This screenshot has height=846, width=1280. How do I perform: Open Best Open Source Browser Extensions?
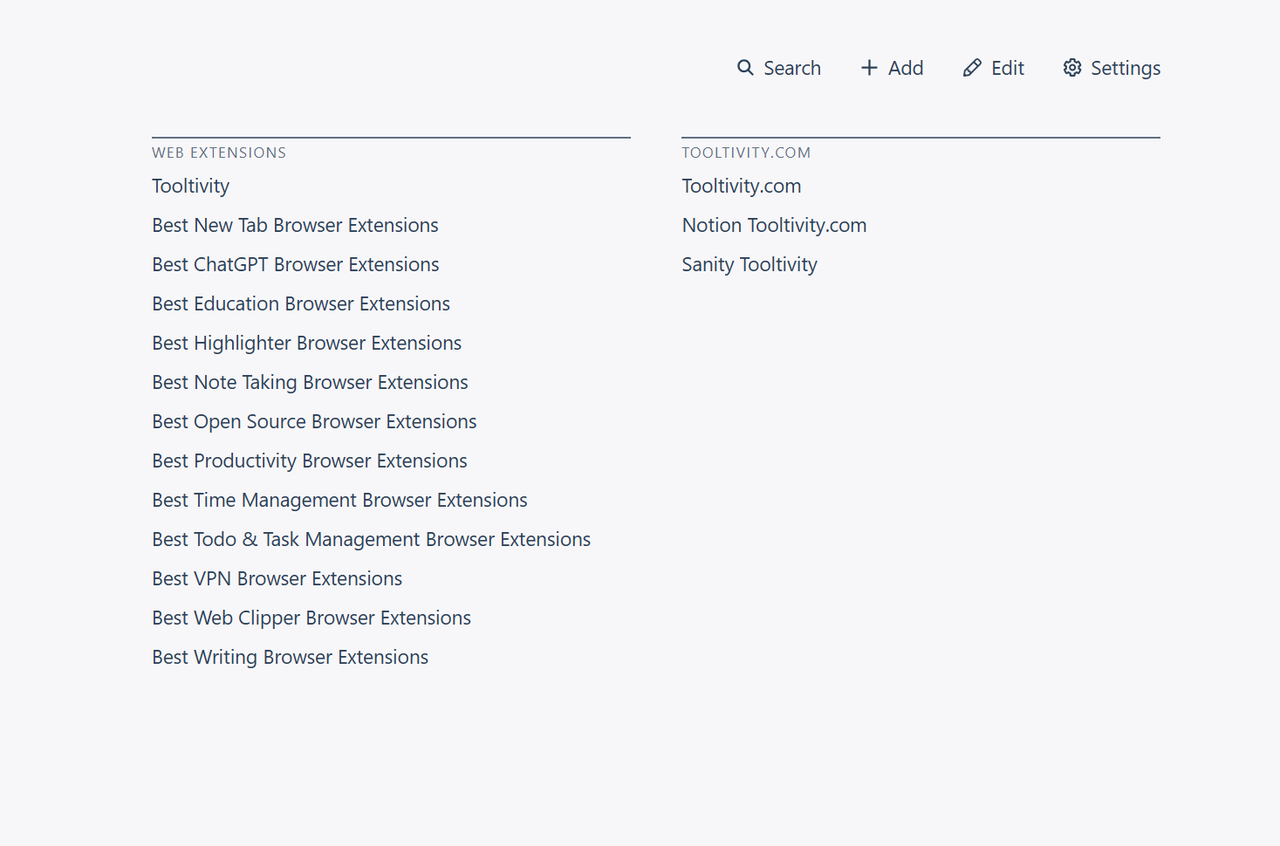(x=314, y=421)
